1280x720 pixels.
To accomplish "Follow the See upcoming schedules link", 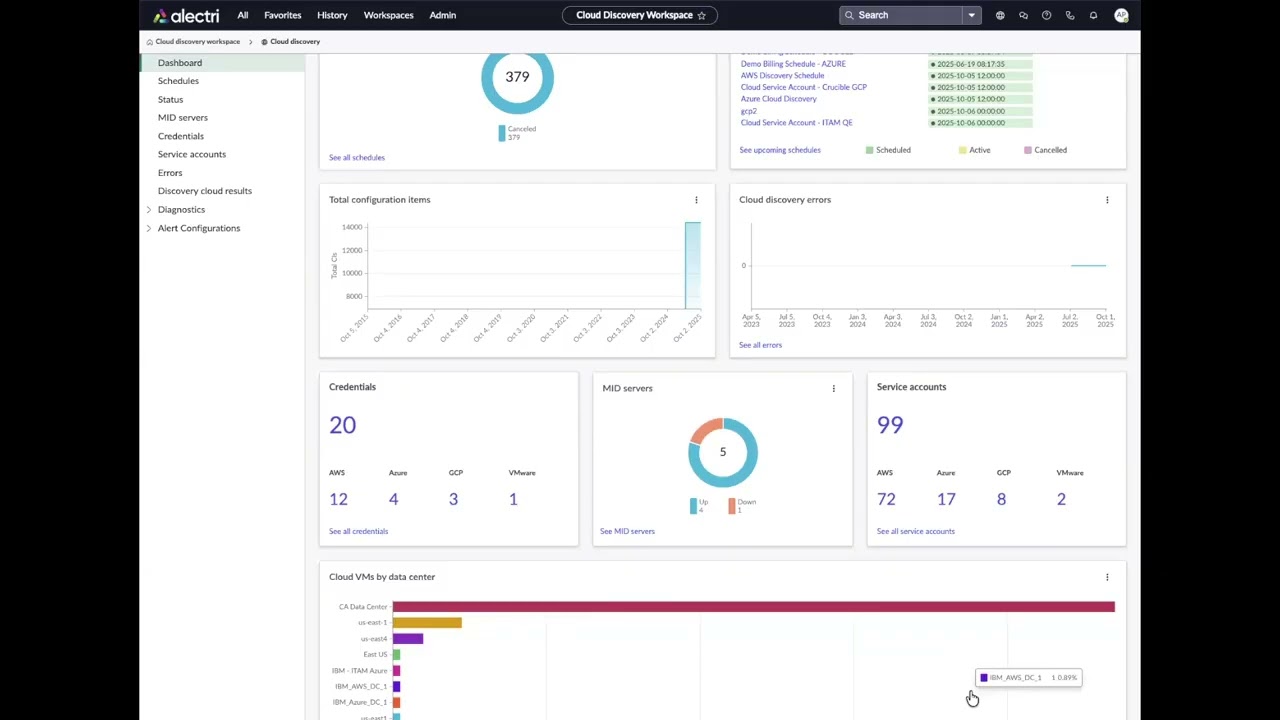I will (x=779, y=149).
